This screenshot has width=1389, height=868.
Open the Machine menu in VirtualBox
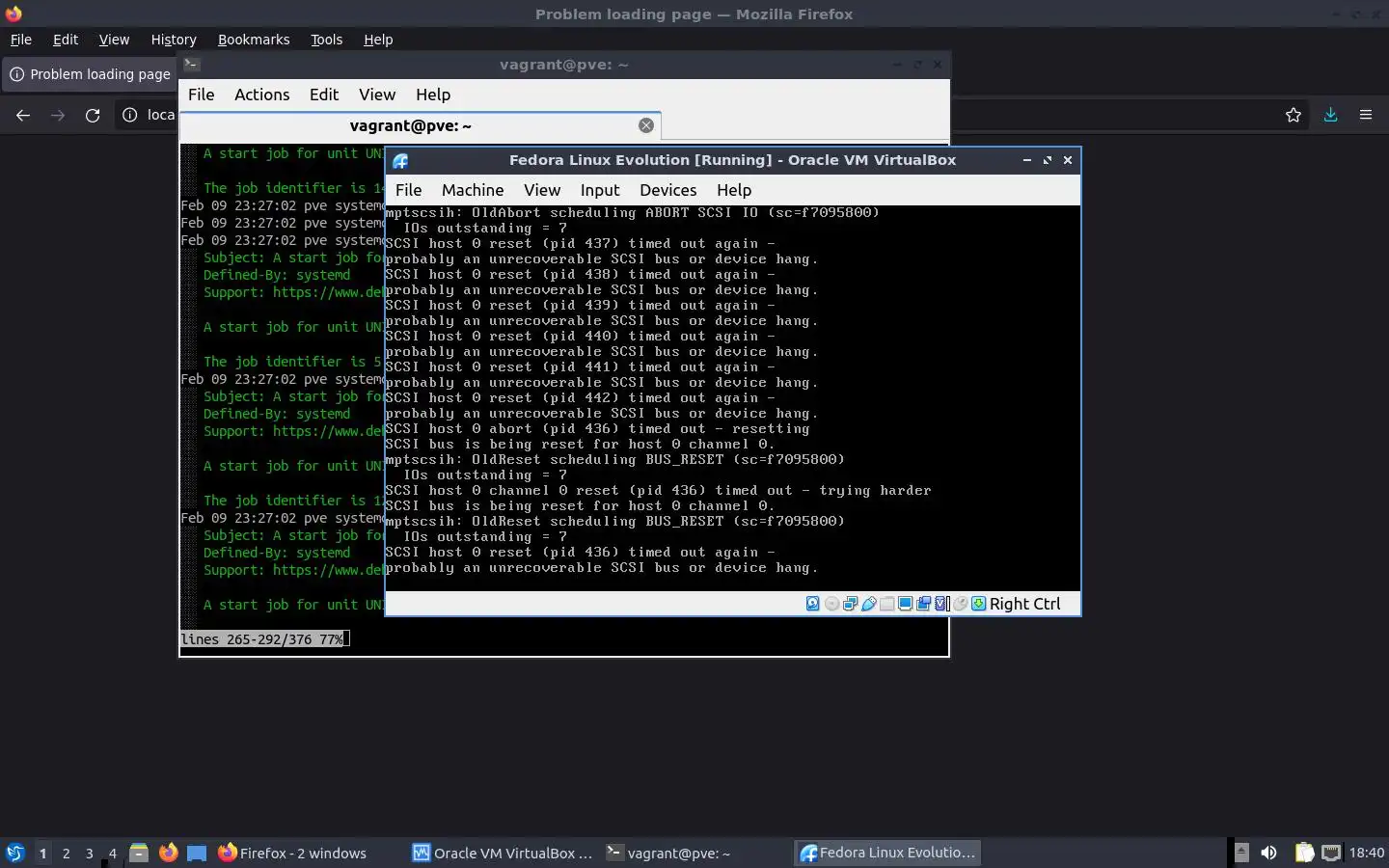click(473, 190)
